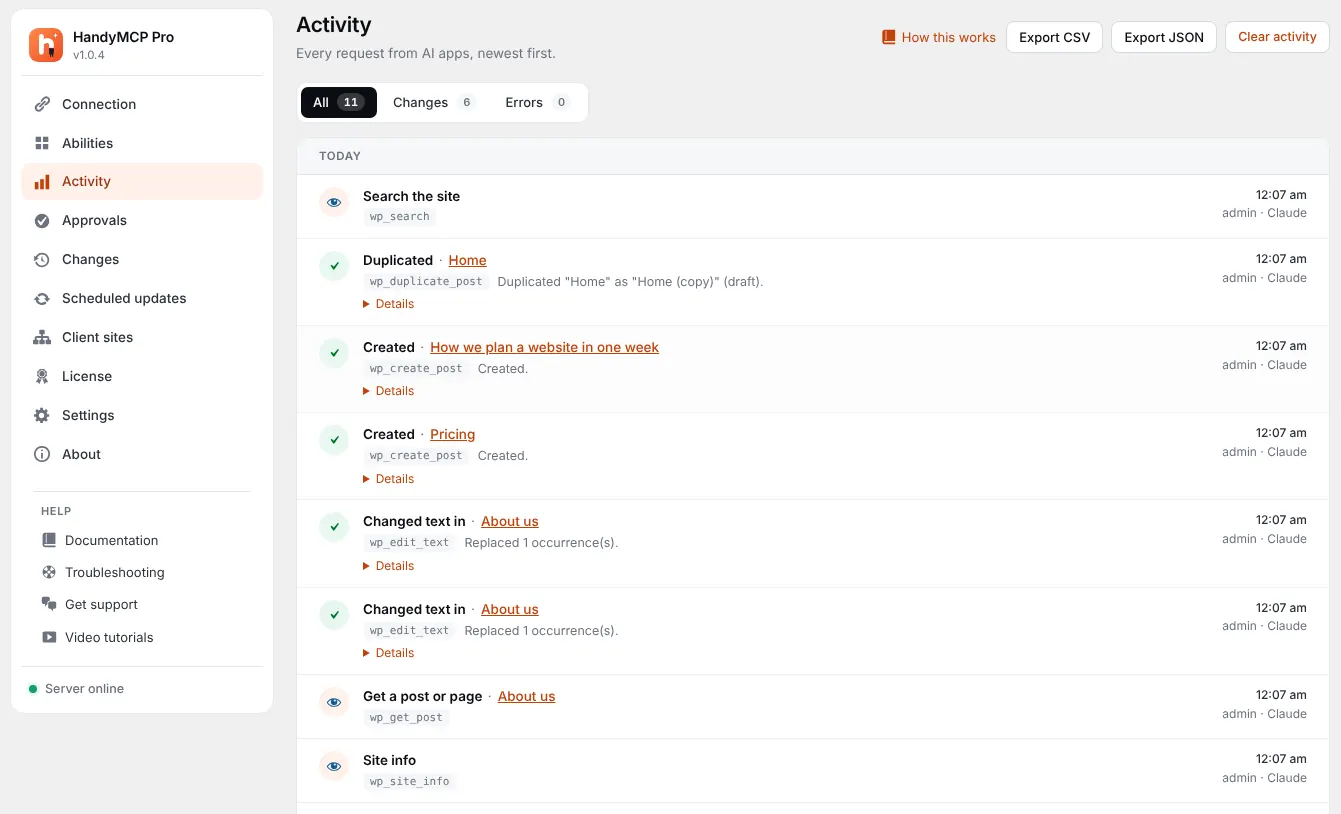Click the Troubleshooting lifebuoy icon
The width and height of the screenshot is (1341, 814).
click(49, 573)
